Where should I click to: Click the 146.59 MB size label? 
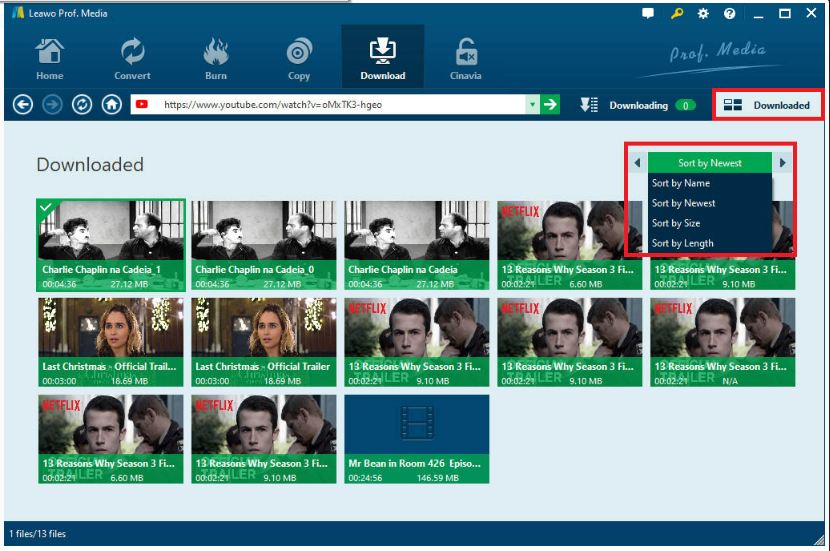pyautogui.click(x=438, y=477)
